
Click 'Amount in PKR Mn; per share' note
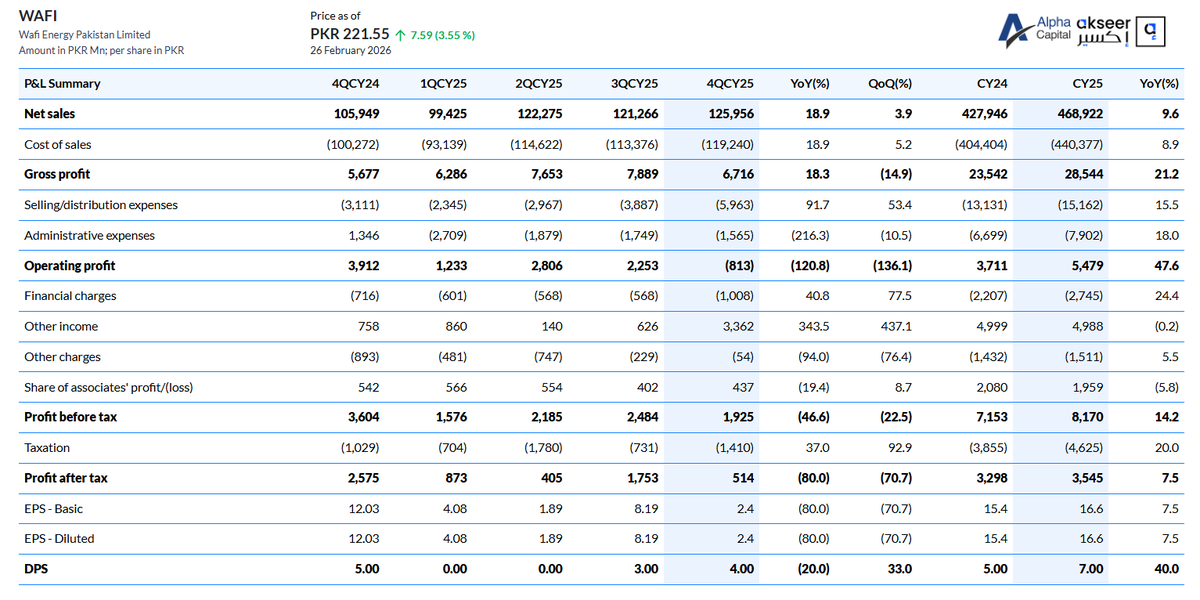click(x=101, y=50)
